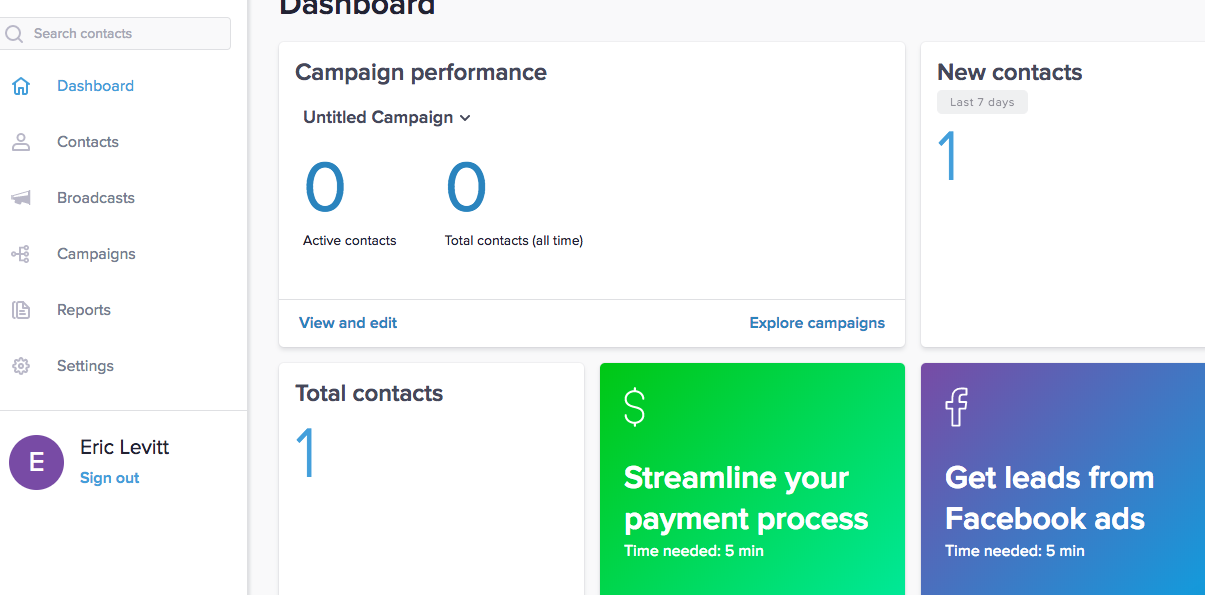Image resolution: width=1205 pixels, height=595 pixels.
Task: Click the Active contacts label
Action: pos(350,241)
